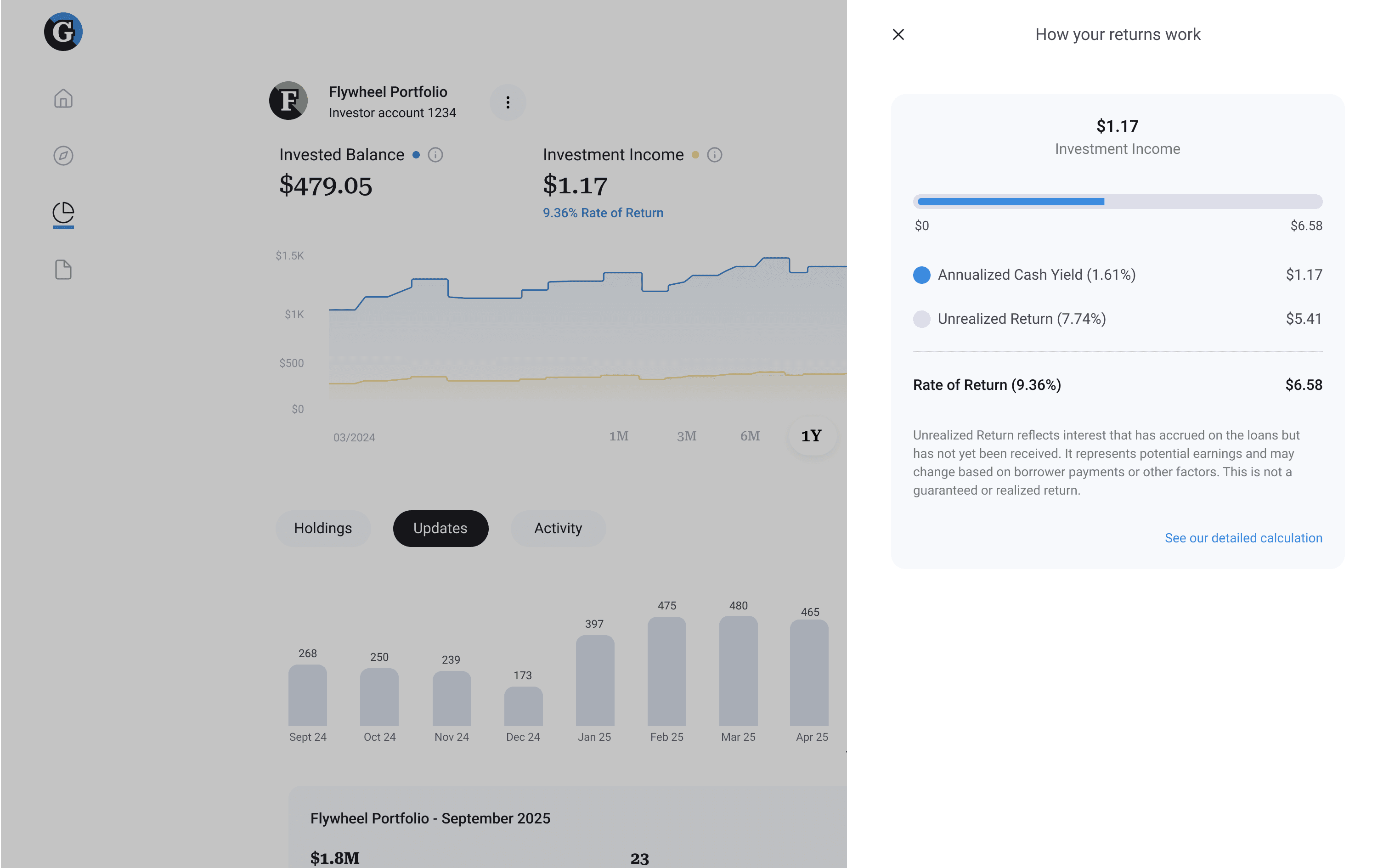This screenshot has width=1389, height=868.
Task: Click the Mar 25 bar showing 480
Action: (x=739, y=671)
